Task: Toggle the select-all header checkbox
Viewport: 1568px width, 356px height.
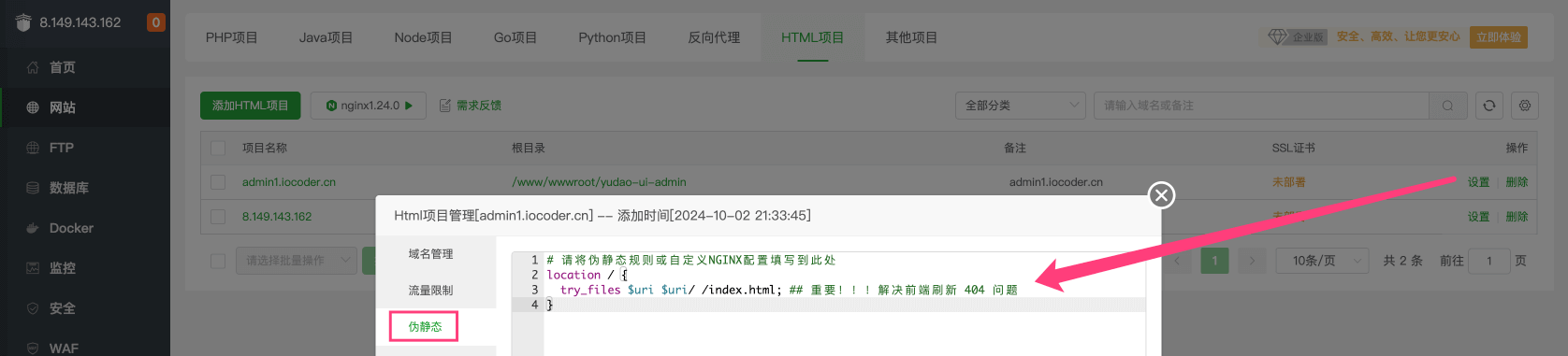Action: point(218,148)
